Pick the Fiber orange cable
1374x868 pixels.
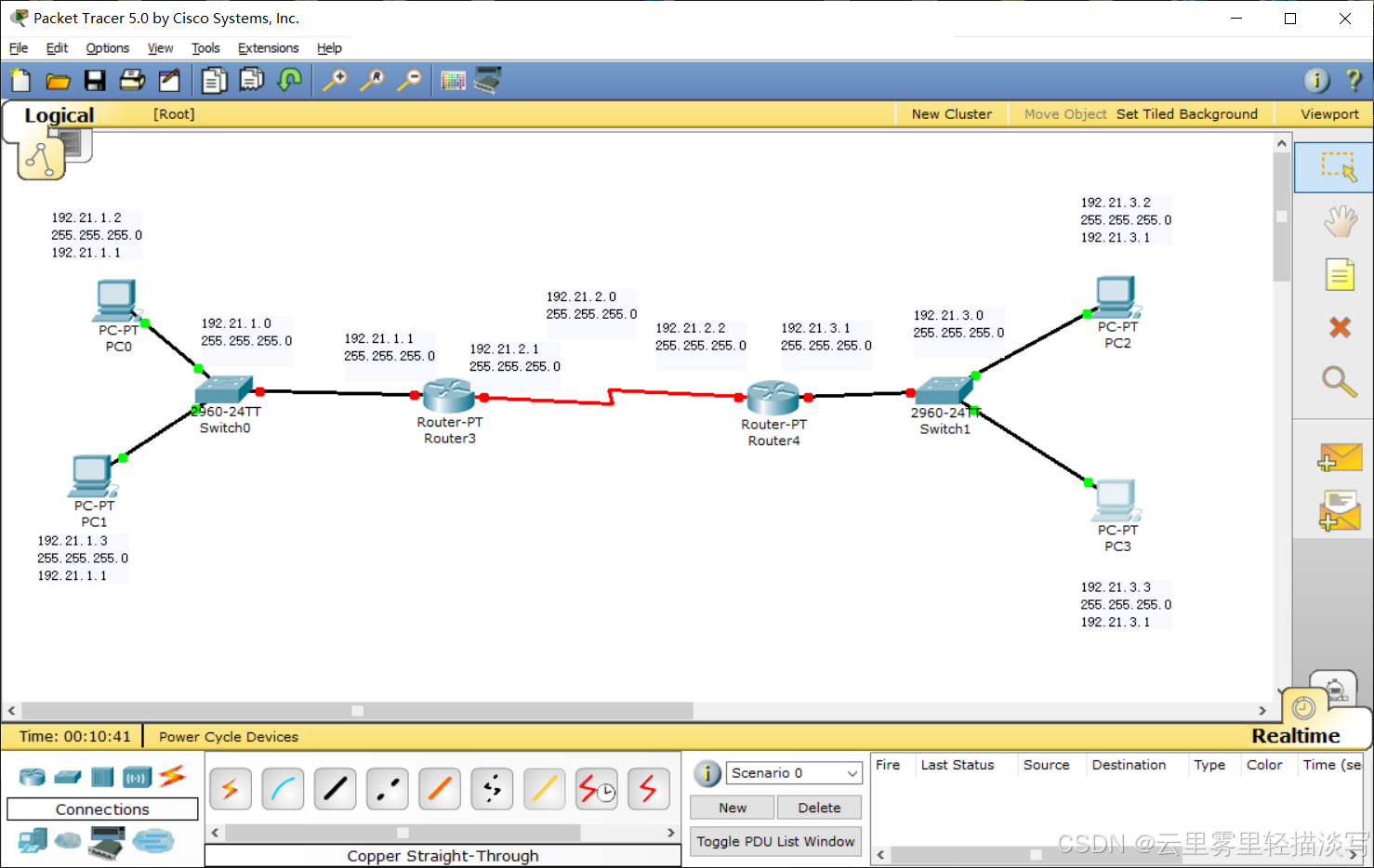coord(440,790)
